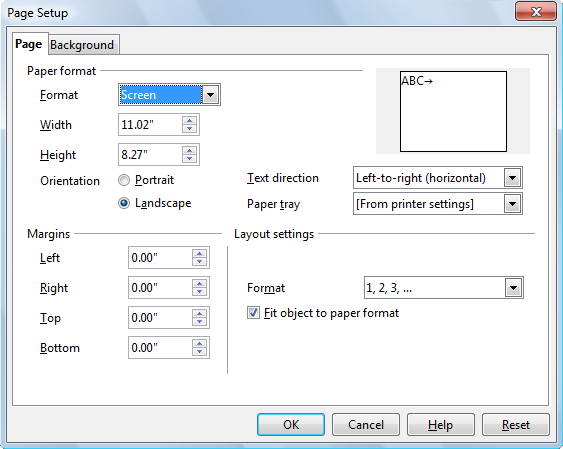Click the Reset button
Image resolution: width=563 pixels, height=449 pixels.
point(516,425)
